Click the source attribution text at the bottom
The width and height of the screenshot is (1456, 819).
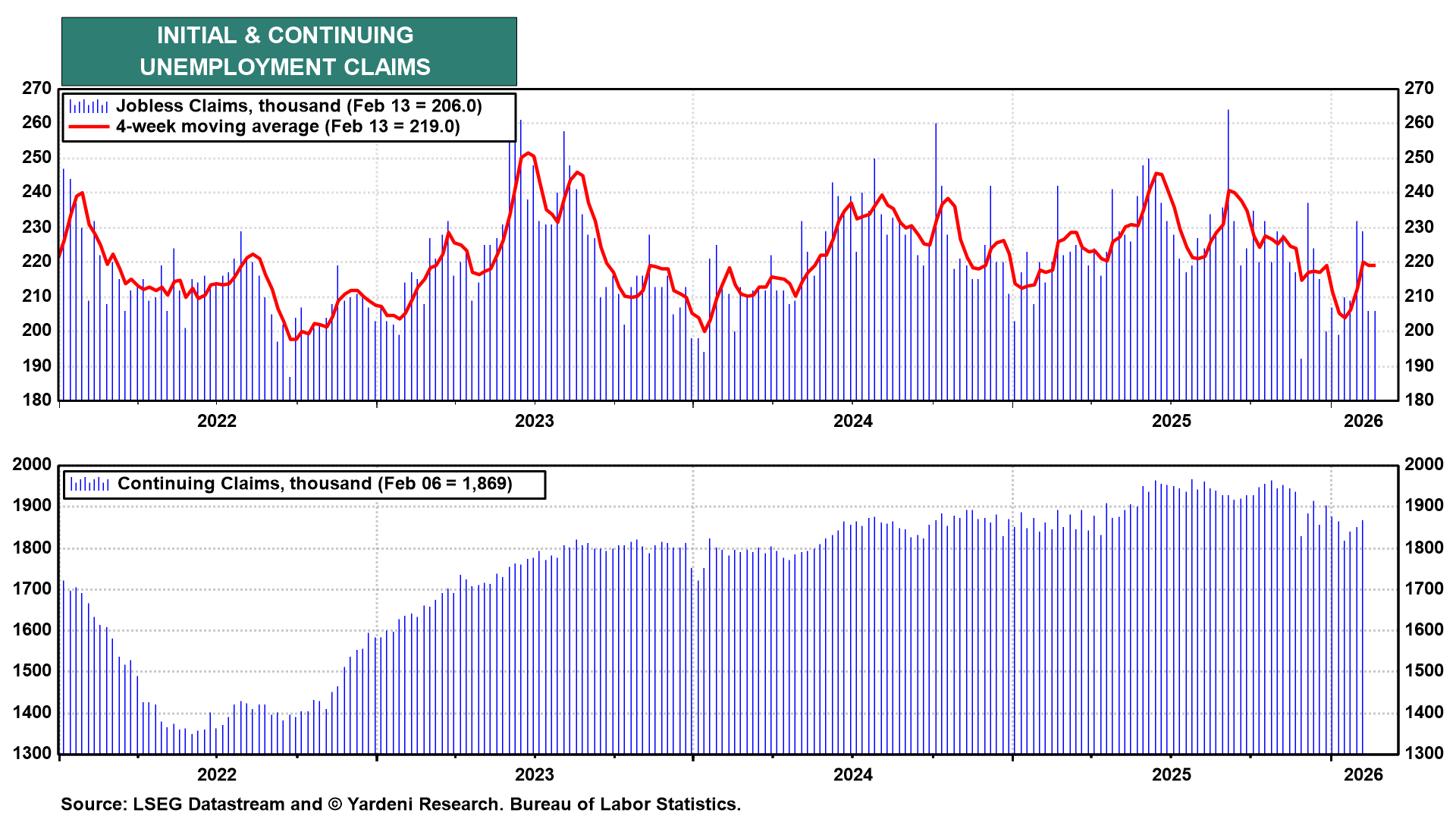400,804
